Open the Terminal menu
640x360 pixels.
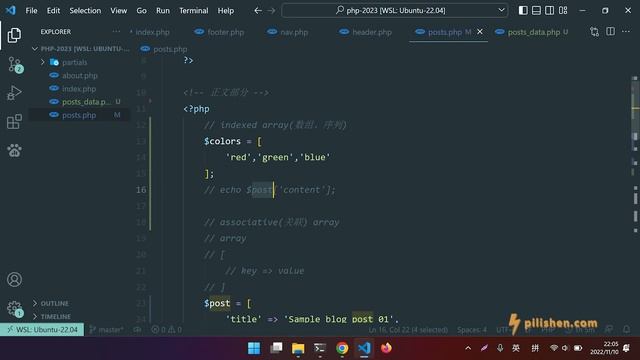click(x=193, y=11)
